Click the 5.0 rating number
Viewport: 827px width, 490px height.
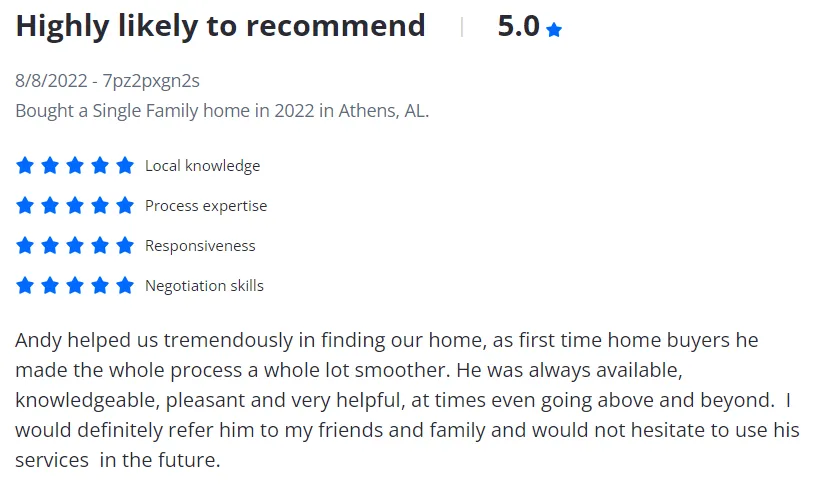click(518, 27)
